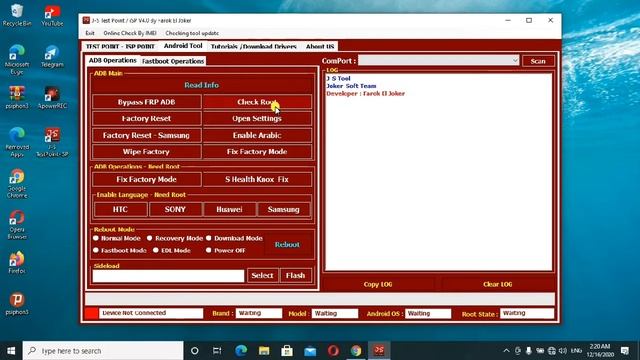The width and height of the screenshot is (640, 360).
Task: Open Chrome from the taskbar
Action: pos(356,351)
